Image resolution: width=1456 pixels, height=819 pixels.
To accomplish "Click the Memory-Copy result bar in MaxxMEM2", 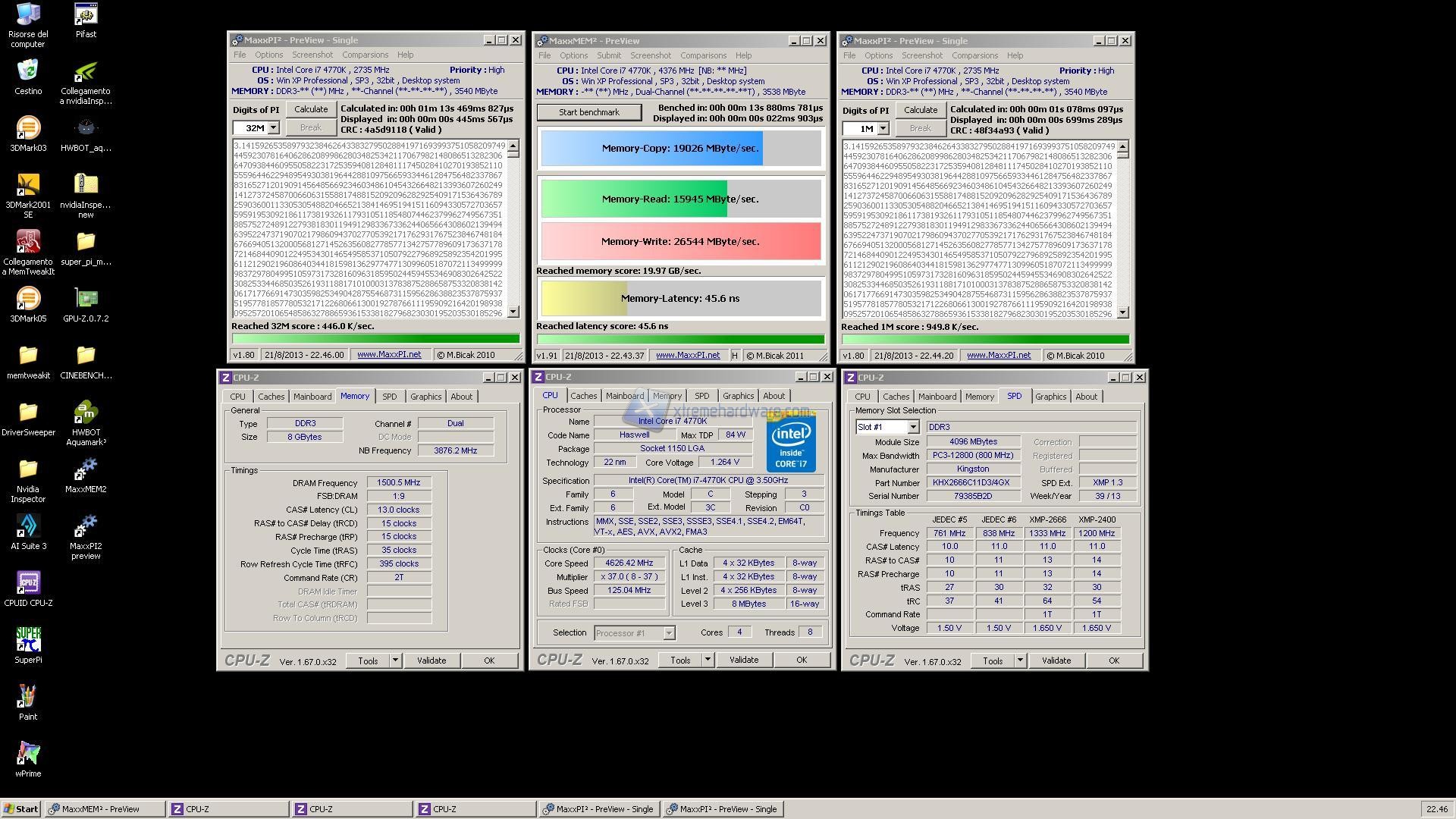I will (x=680, y=149).
